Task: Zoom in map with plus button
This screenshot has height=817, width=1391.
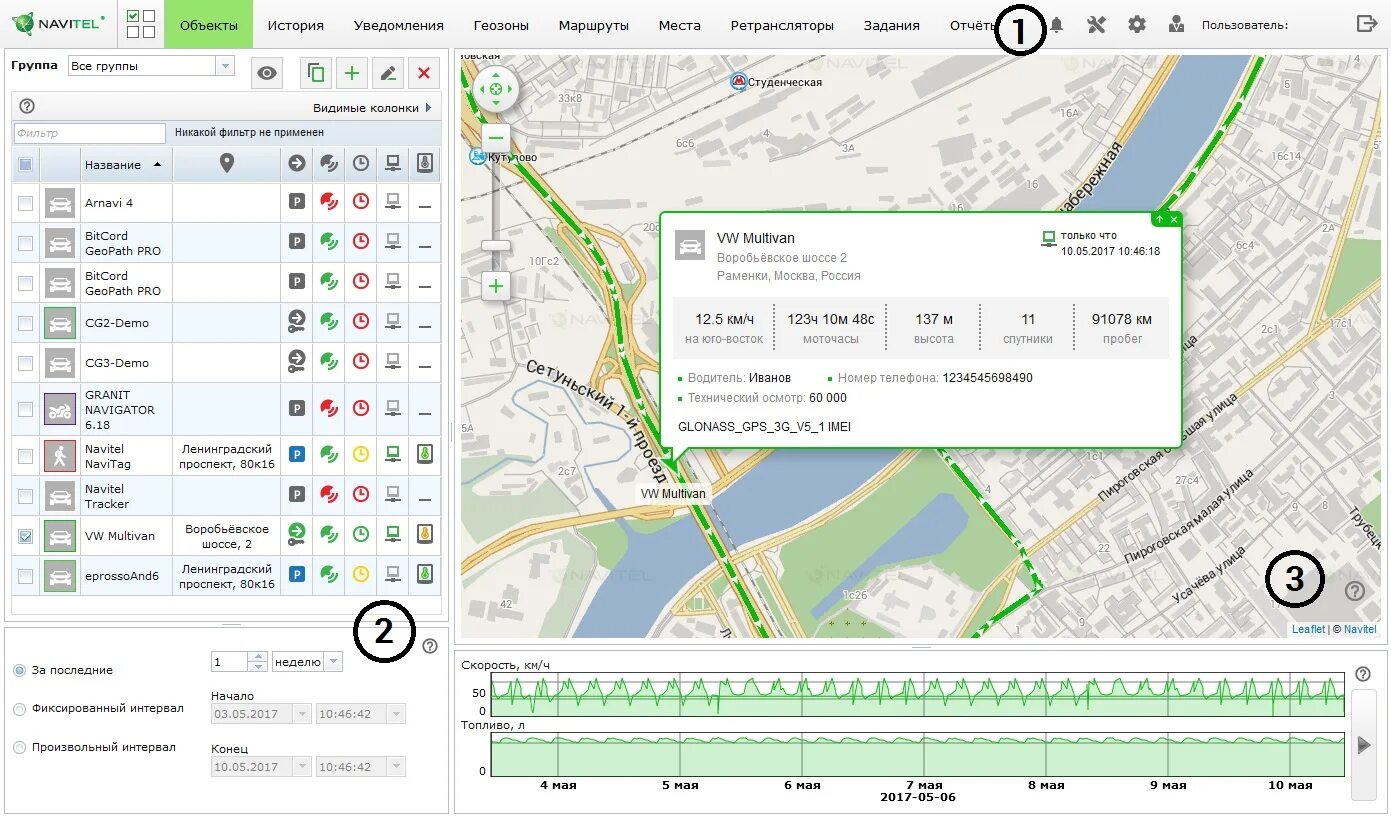Action: (496, 287)
